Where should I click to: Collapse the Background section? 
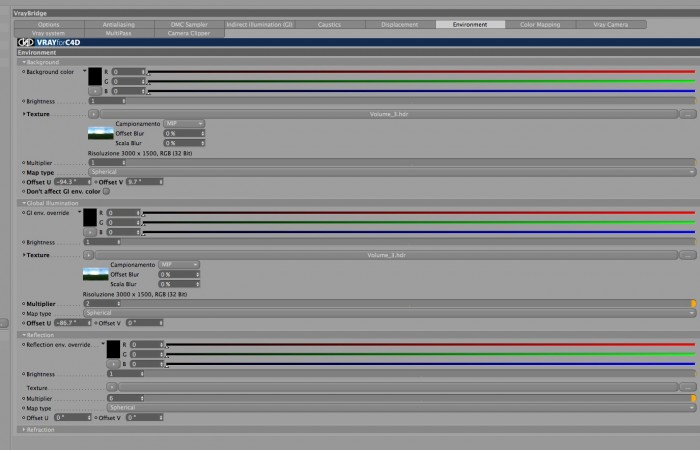click(24, 62)
